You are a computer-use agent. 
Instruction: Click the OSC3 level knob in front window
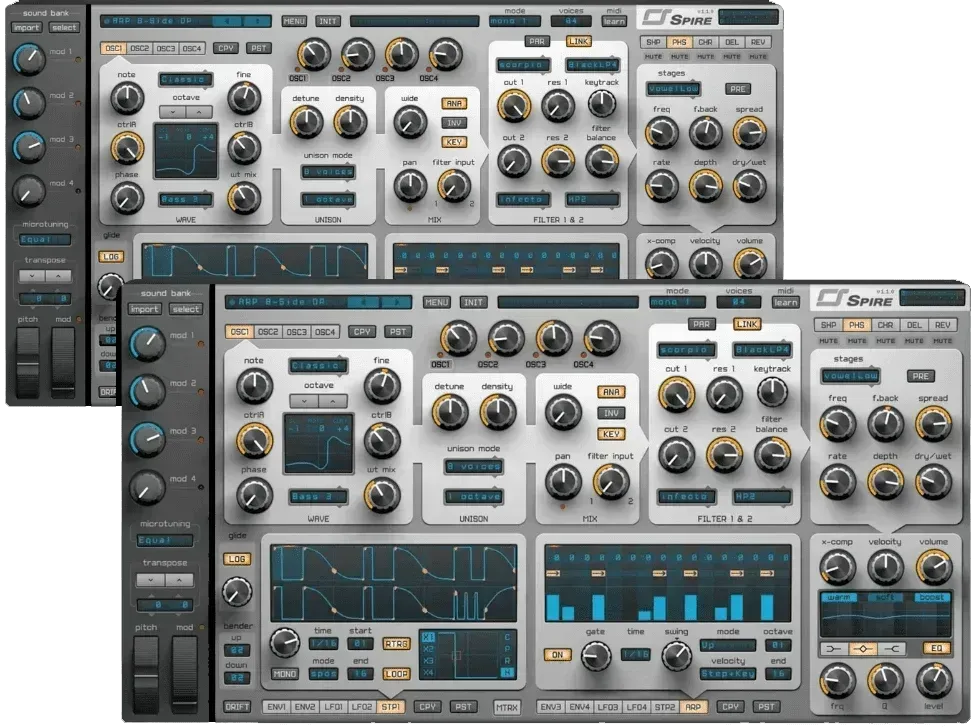pyautogui.click(x=554, y=339)
